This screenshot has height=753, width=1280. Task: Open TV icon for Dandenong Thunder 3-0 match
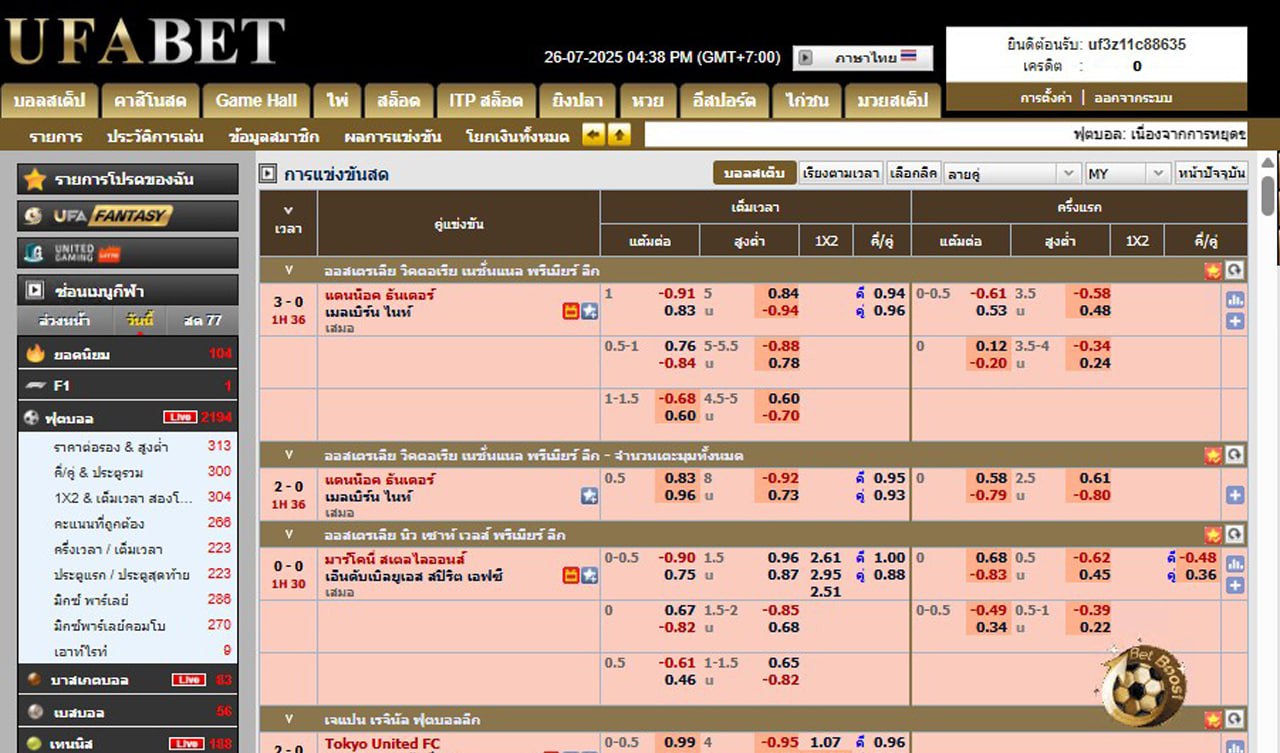[x=571, y=312]
